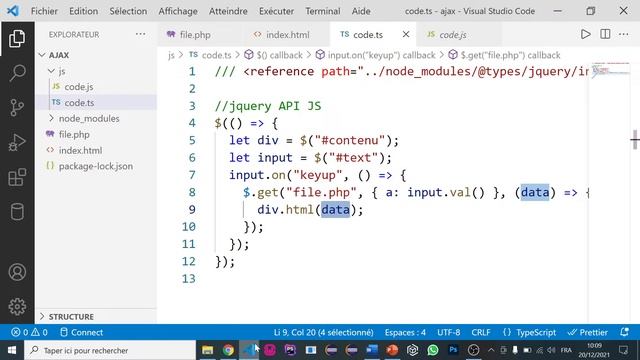The image size is (640, 360).
Task: Open Chrome from the taskbar
Action: coord(228,350)
